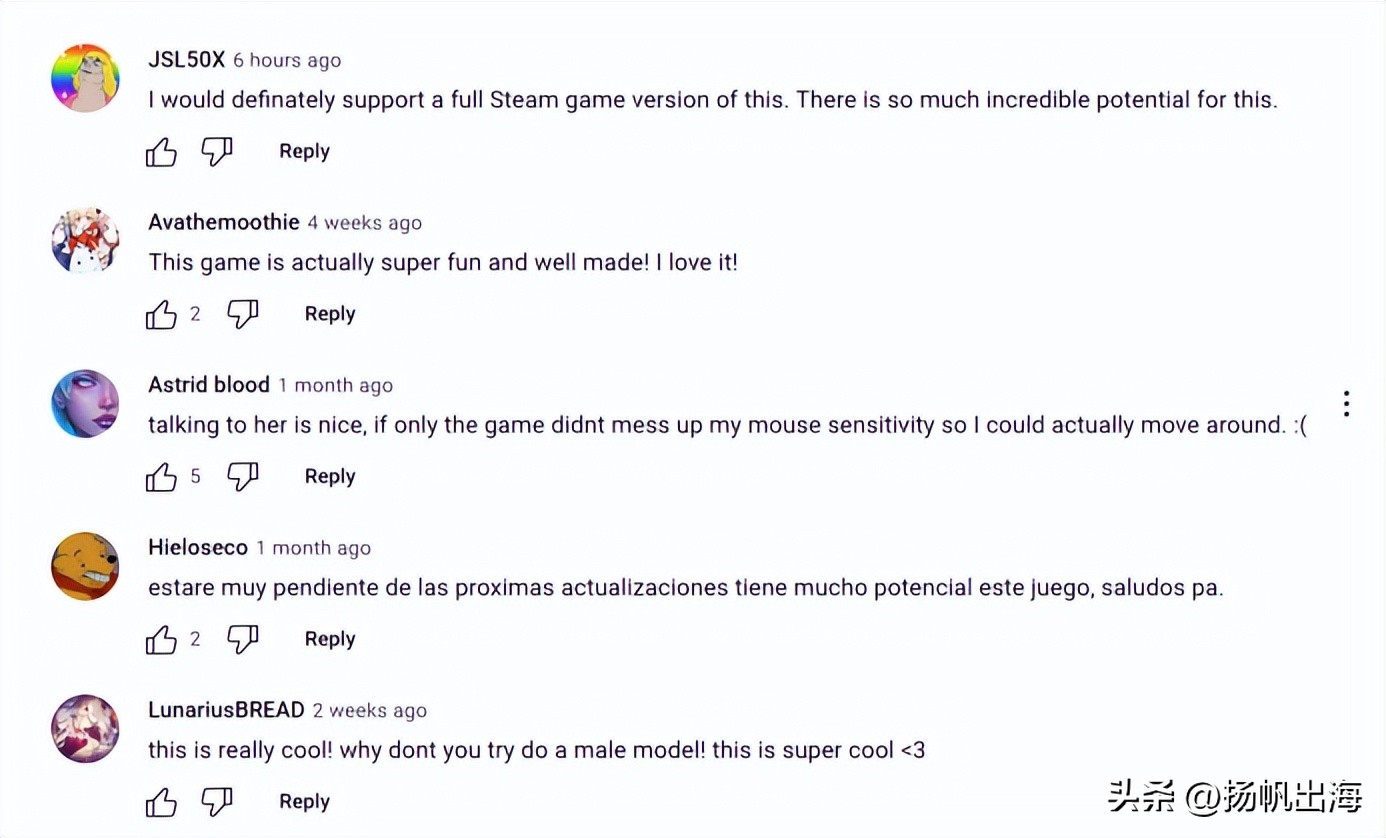
Task: Like LunariusBREAD's comment
Action: [161, 802]
